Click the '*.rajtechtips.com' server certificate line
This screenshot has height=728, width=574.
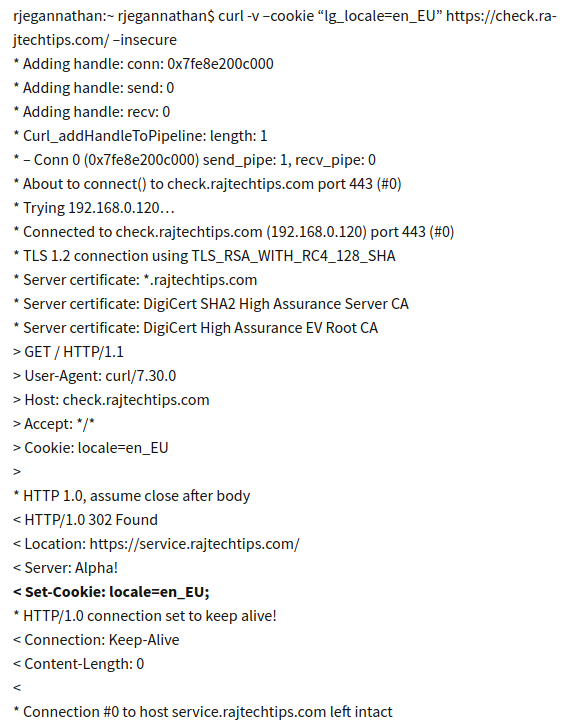coord(135,280)
